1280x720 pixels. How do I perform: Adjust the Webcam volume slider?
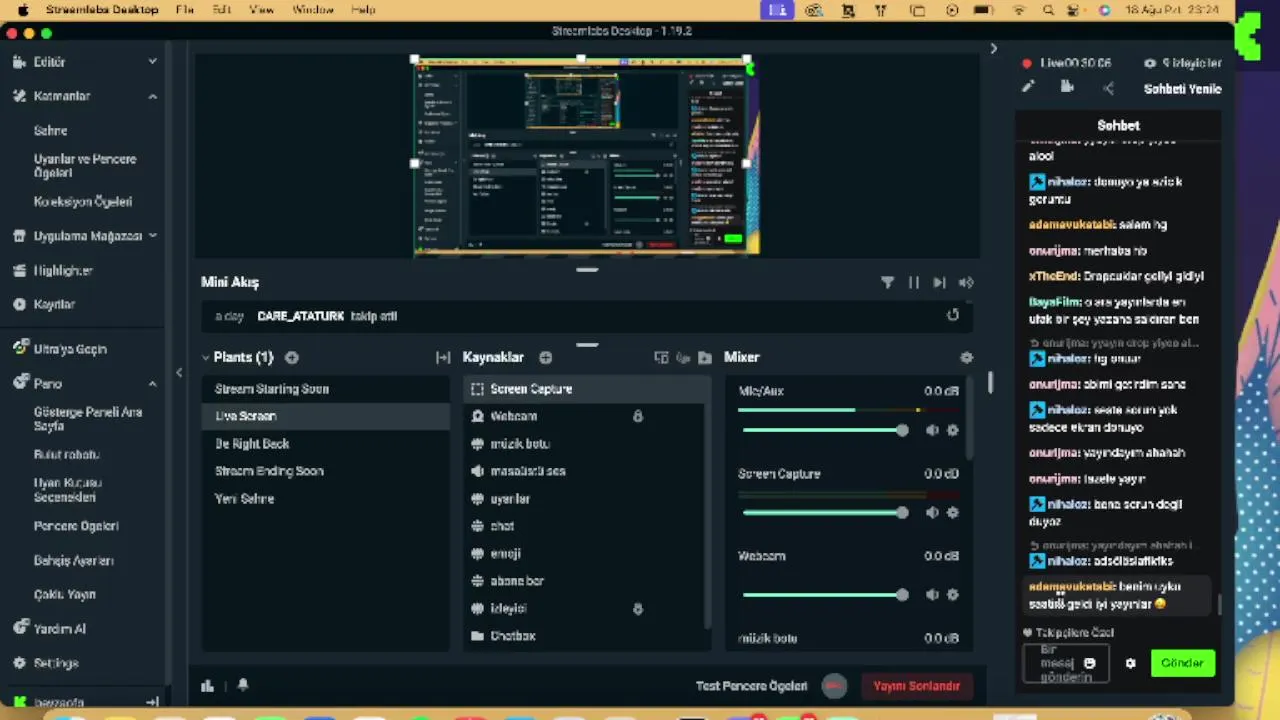pyautogui.click(x=825, y=594)
